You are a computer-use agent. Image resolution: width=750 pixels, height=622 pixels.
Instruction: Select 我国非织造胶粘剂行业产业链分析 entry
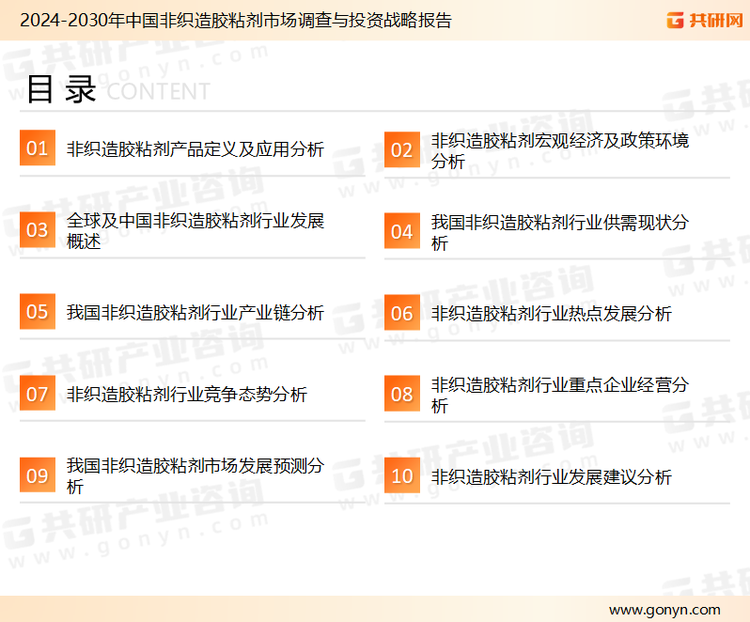[x=195, y=312]
